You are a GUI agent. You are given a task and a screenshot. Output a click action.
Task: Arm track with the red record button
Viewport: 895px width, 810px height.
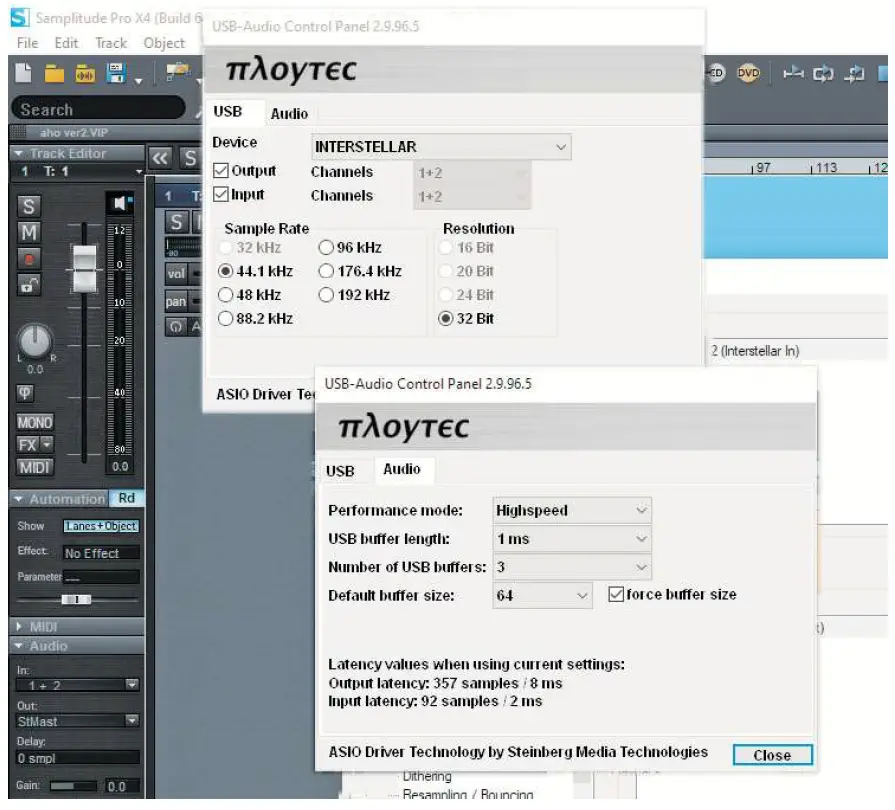[x=29, y=259]
